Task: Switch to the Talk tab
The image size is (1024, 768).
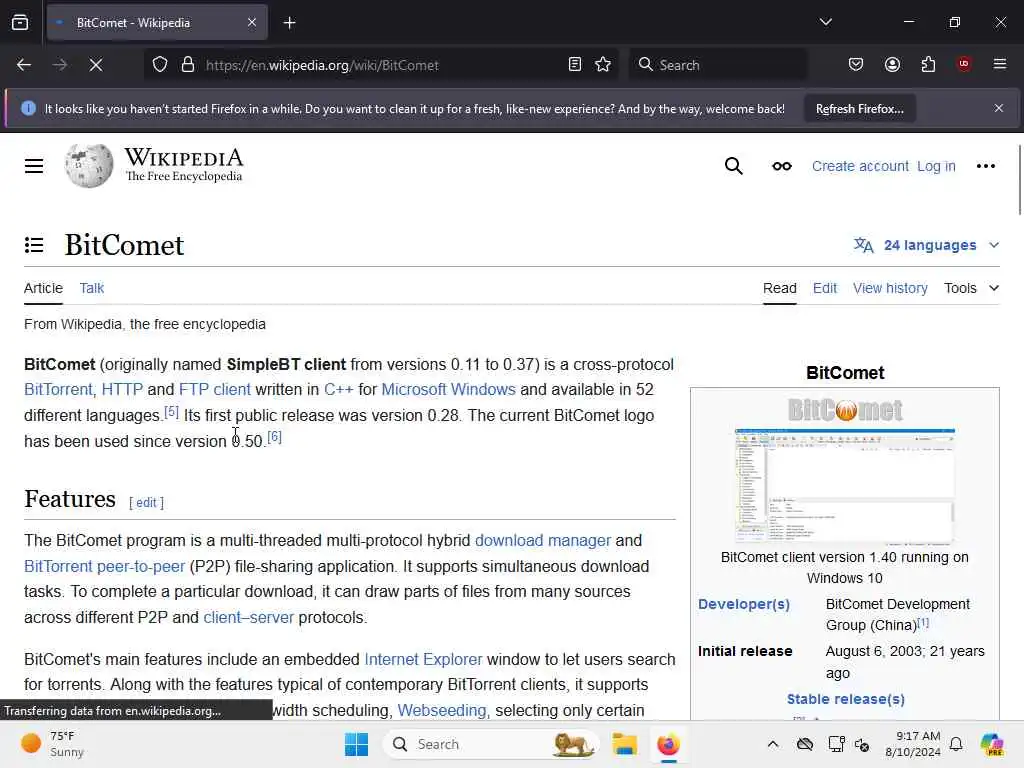Action: (91, 288)
